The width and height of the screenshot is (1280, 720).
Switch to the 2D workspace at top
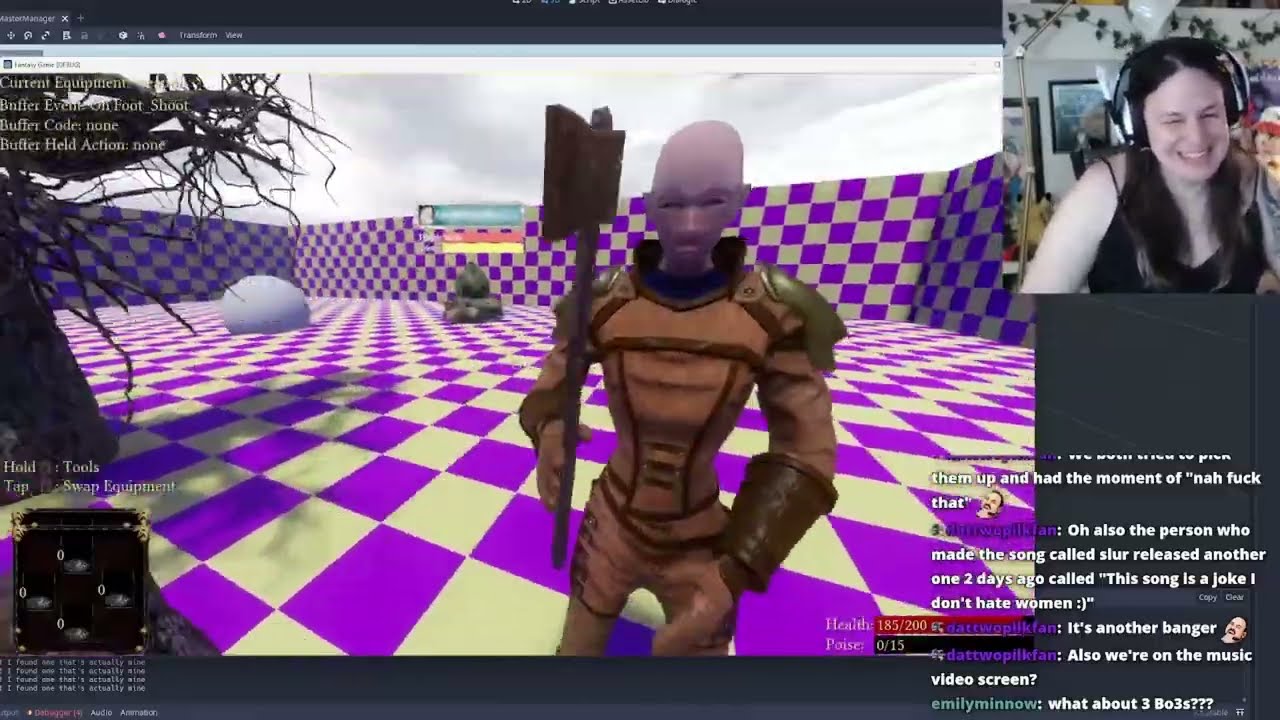pos(521,2)
